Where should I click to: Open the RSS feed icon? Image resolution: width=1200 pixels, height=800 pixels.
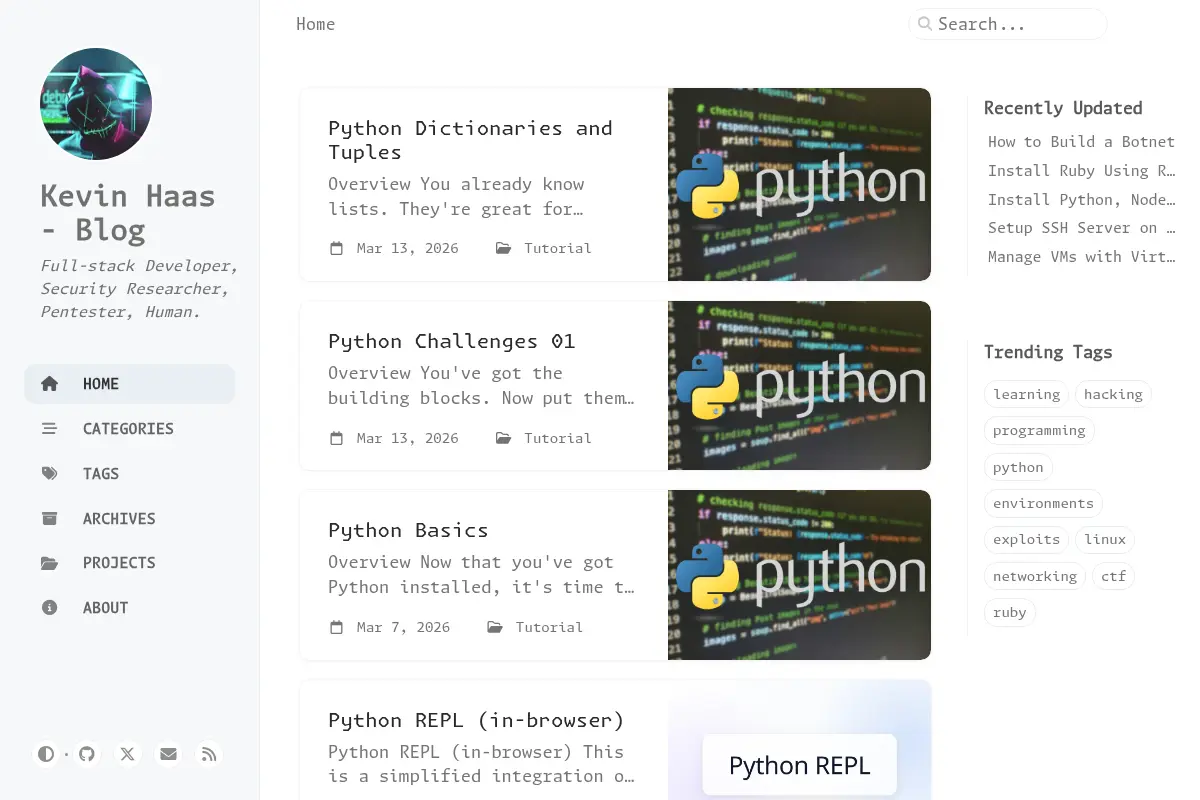208,754
